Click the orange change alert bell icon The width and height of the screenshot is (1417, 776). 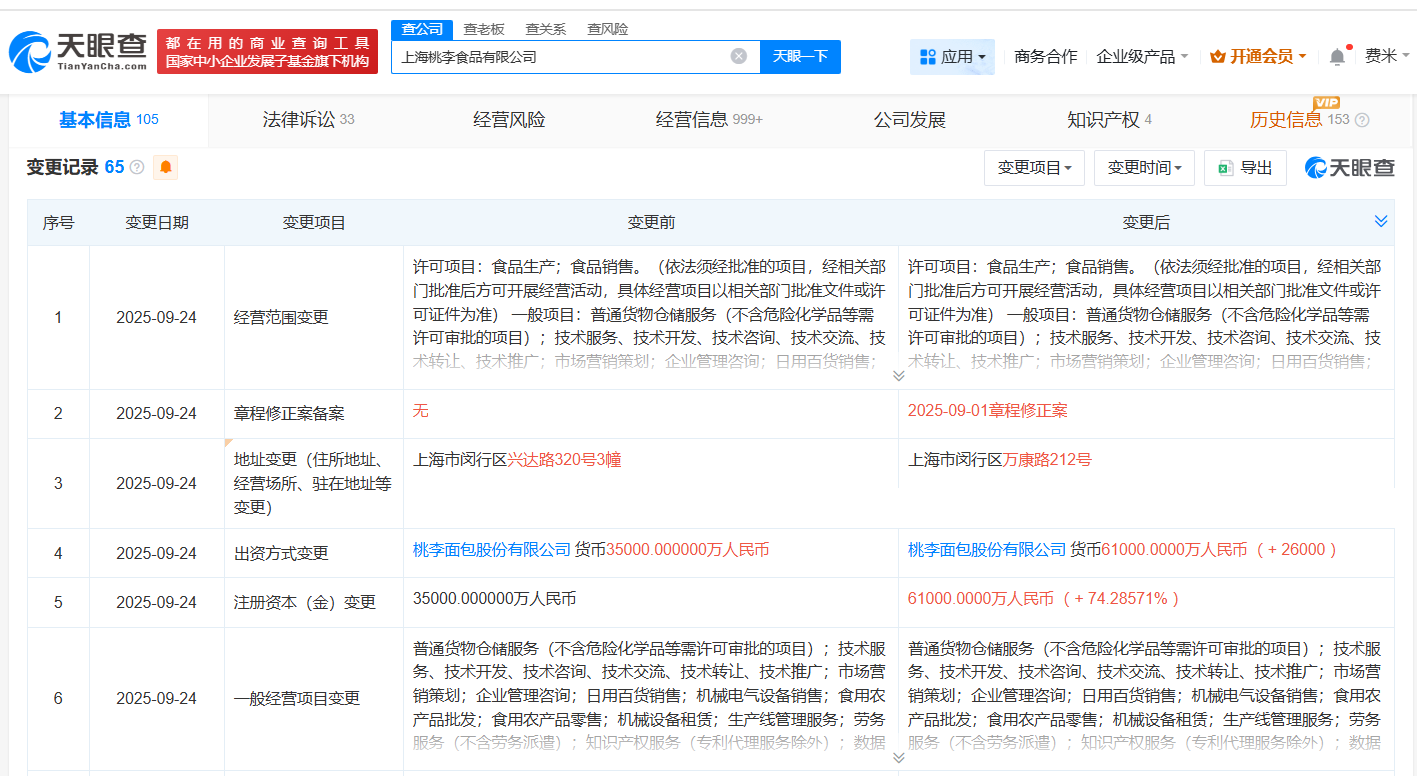click(165, 167)
